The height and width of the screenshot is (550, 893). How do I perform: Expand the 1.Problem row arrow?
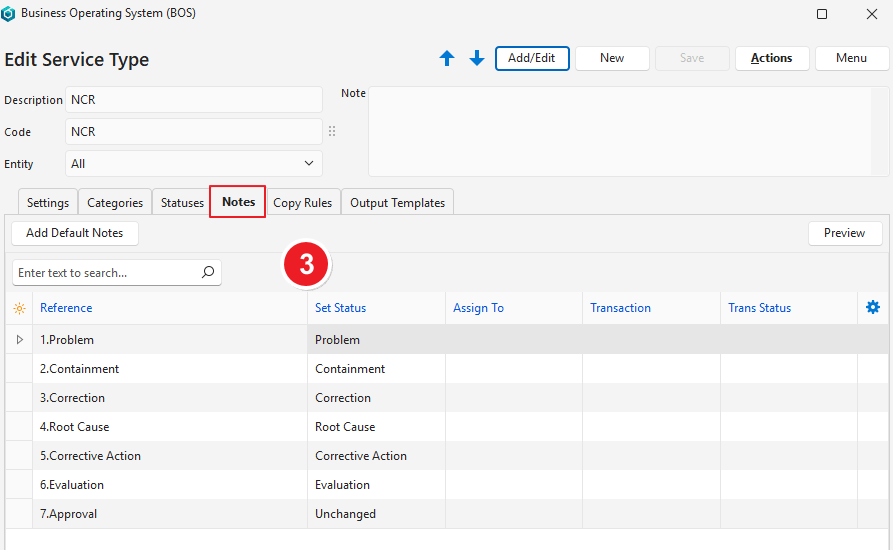[x=19, y=340]
